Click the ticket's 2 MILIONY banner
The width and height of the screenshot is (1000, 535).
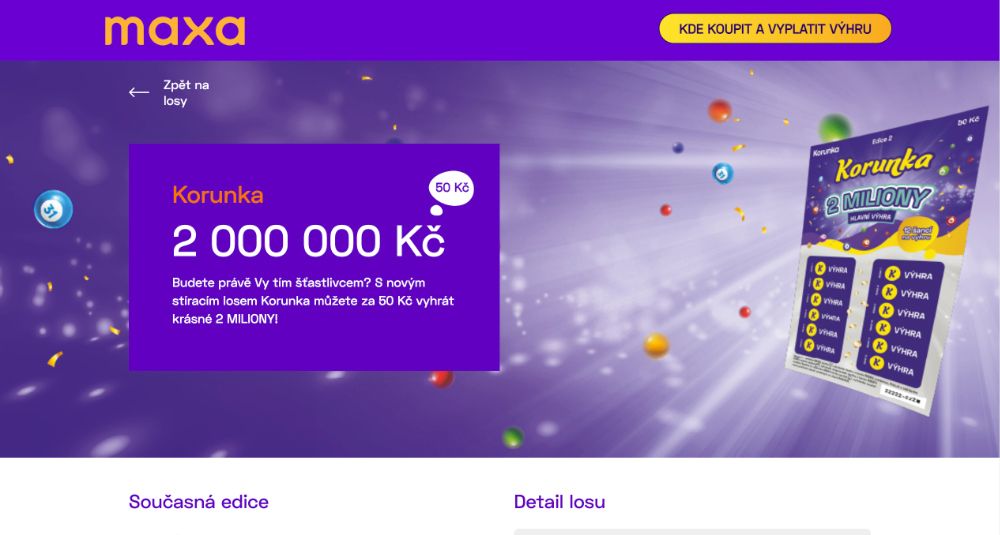pos(878,200)
